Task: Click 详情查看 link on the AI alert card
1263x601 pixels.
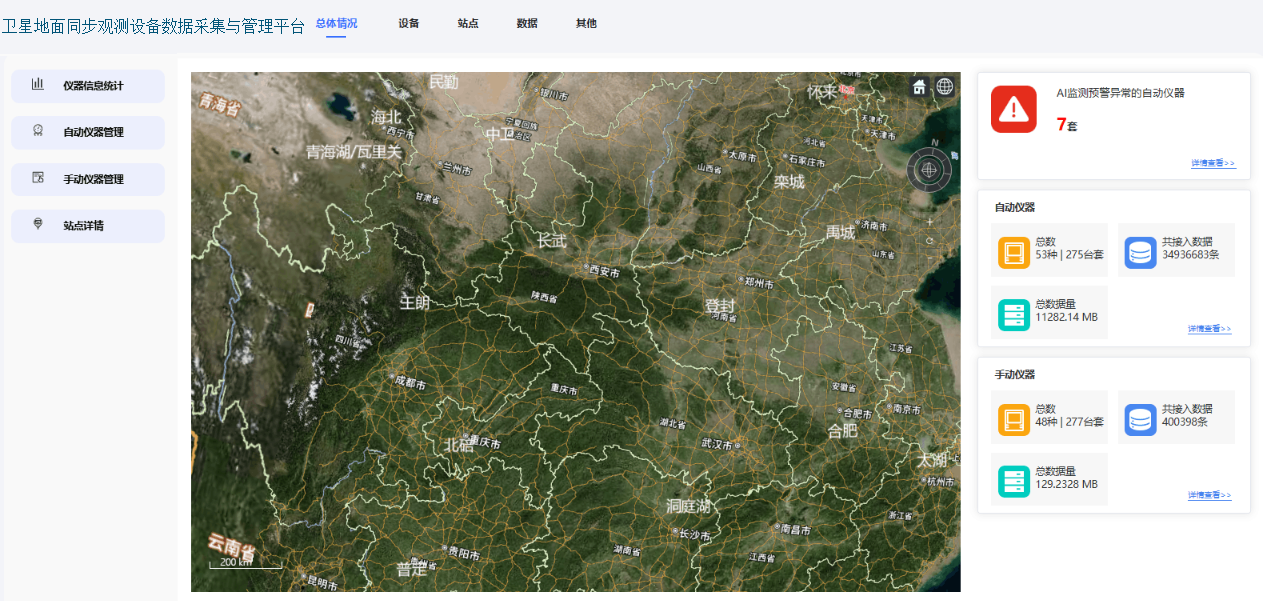Action: [x=1213, y=161]
